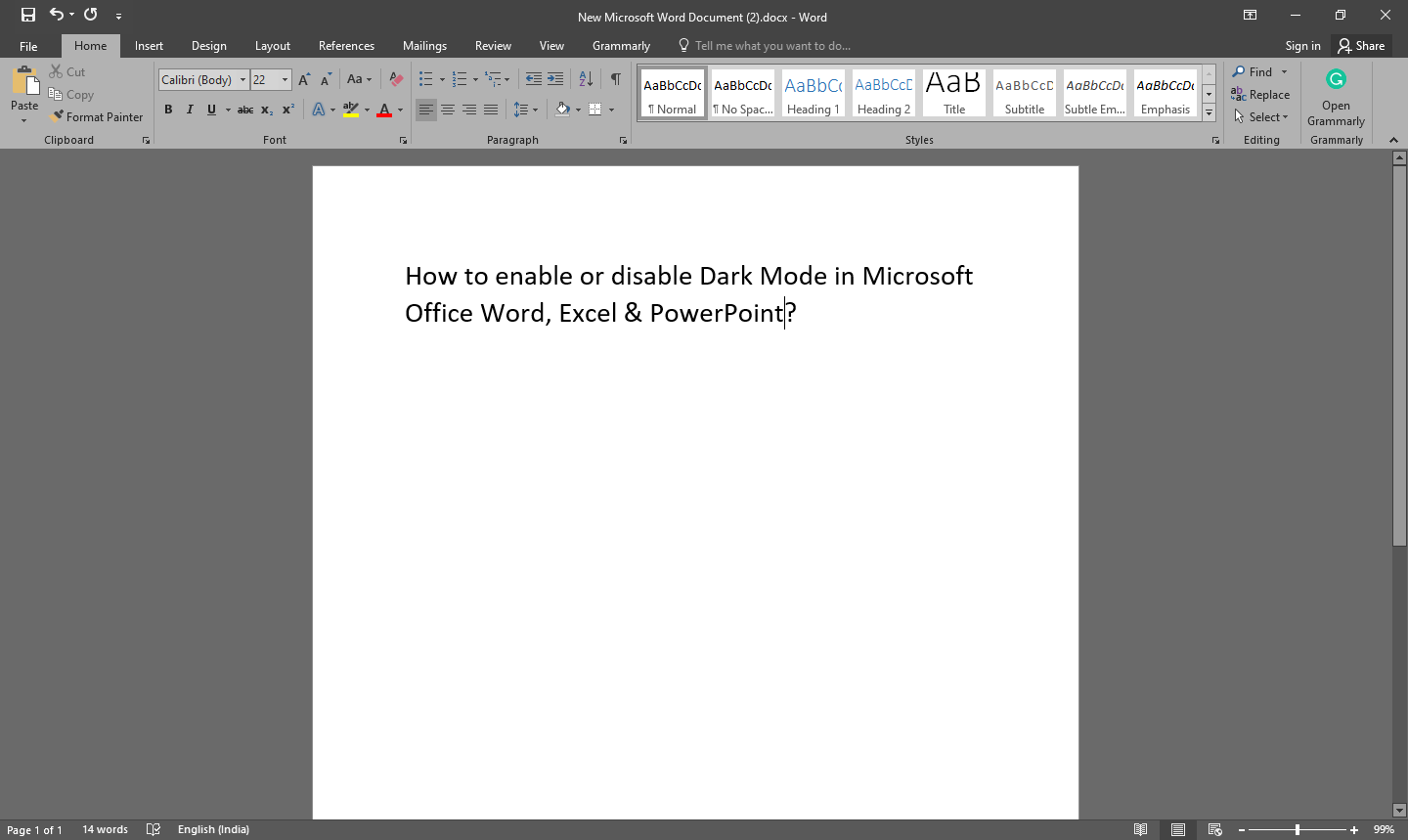This screenshot has height=840, width=1408.
Task: Open the font name dropdown
Action: [242, 80]
